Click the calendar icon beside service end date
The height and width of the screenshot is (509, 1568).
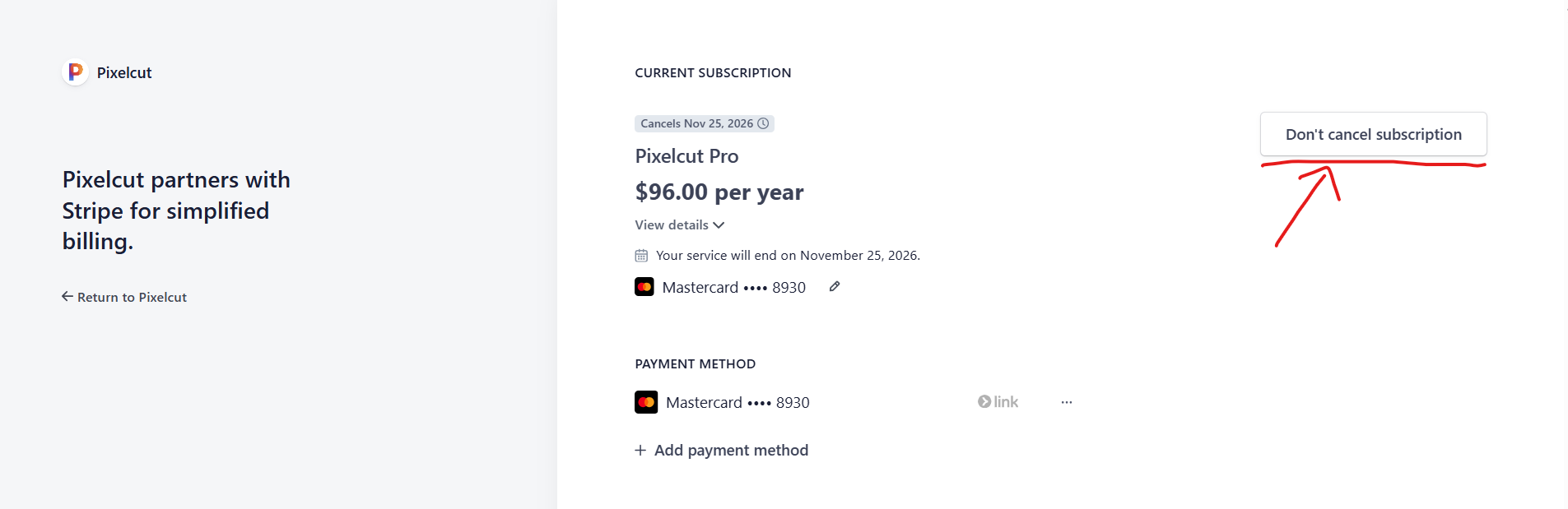tap(641, 256)
